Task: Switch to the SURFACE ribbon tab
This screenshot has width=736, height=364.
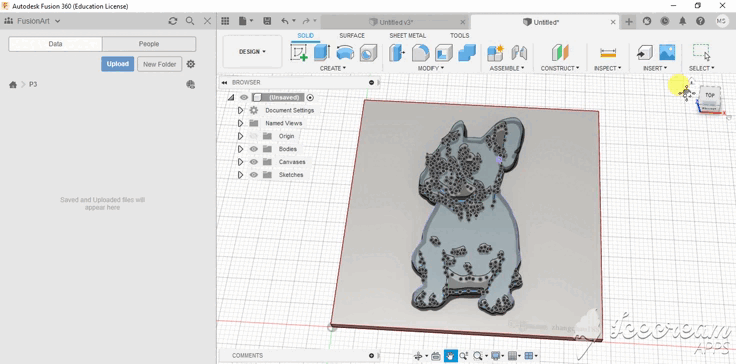Action: pyautogui.click(x=352, y=36)
